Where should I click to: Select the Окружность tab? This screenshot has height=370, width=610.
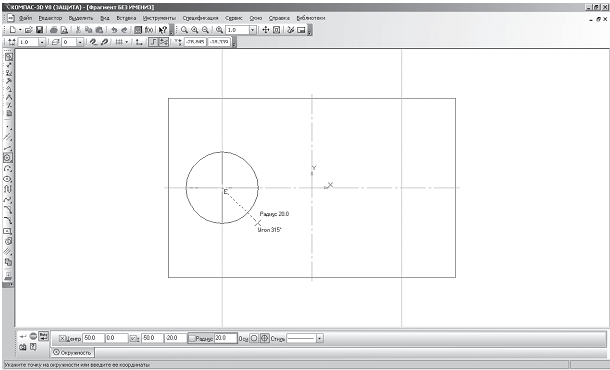point(73,353)
